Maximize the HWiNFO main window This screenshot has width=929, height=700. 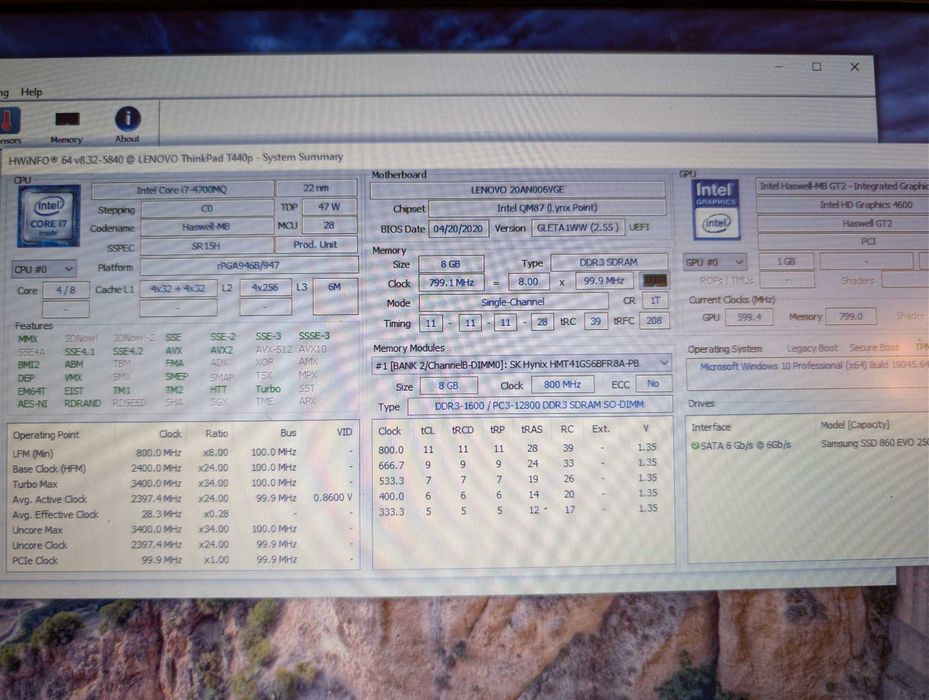pos(816,66)
